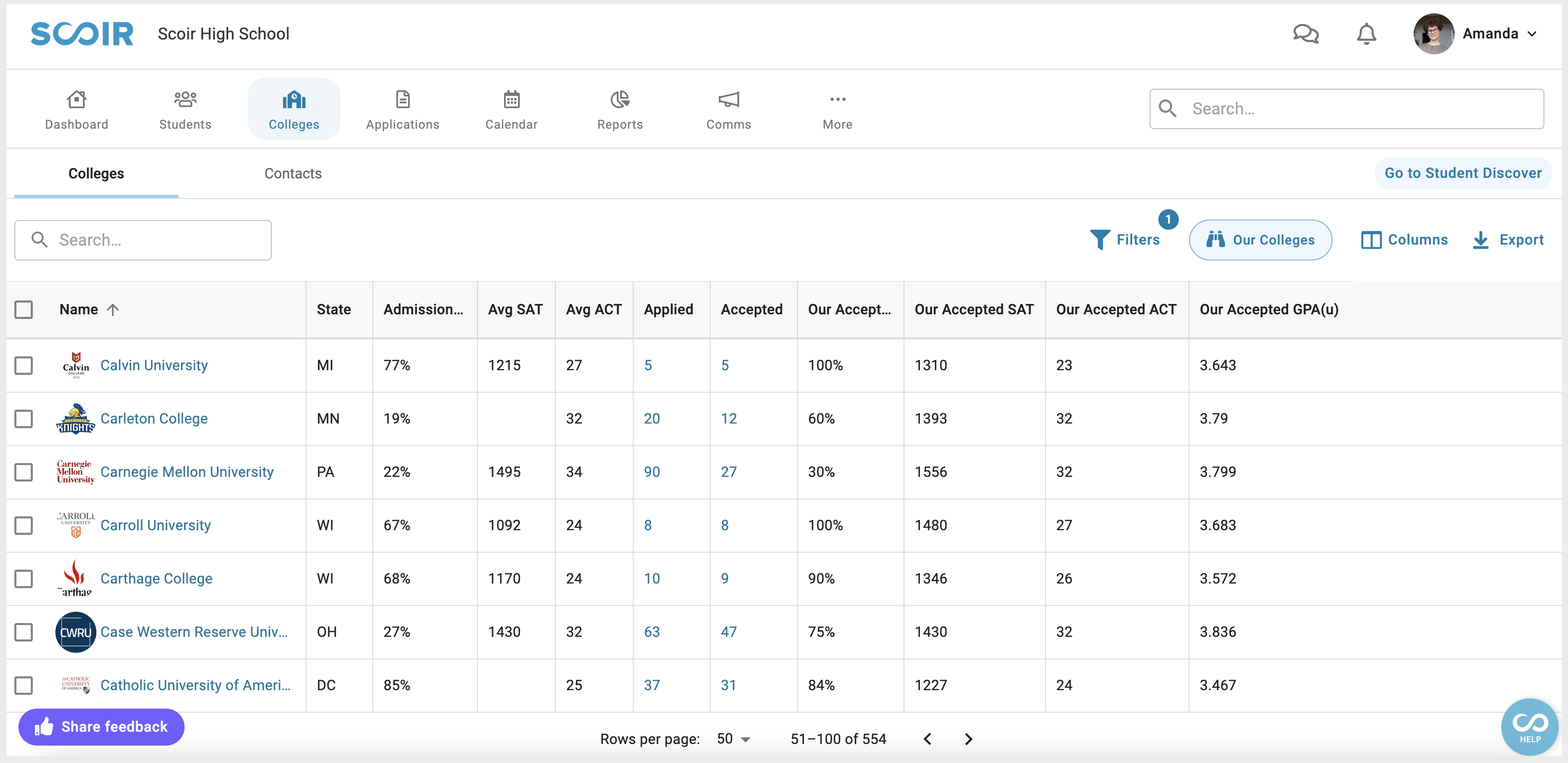Select the Carthage College checkbox
The image size is (1568, 763).
click(24, 578)
